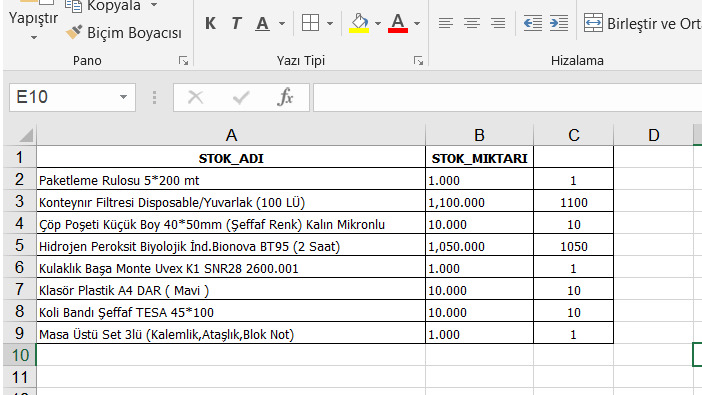This screenshot has height=395, width=702.
Task: Select row 5 header
Action: pos(20,245)
